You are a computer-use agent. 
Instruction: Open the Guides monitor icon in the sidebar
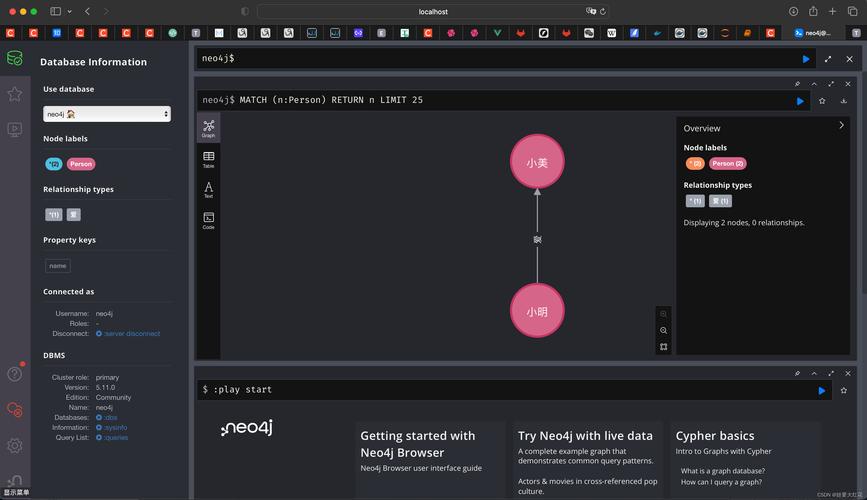(15, 129)
